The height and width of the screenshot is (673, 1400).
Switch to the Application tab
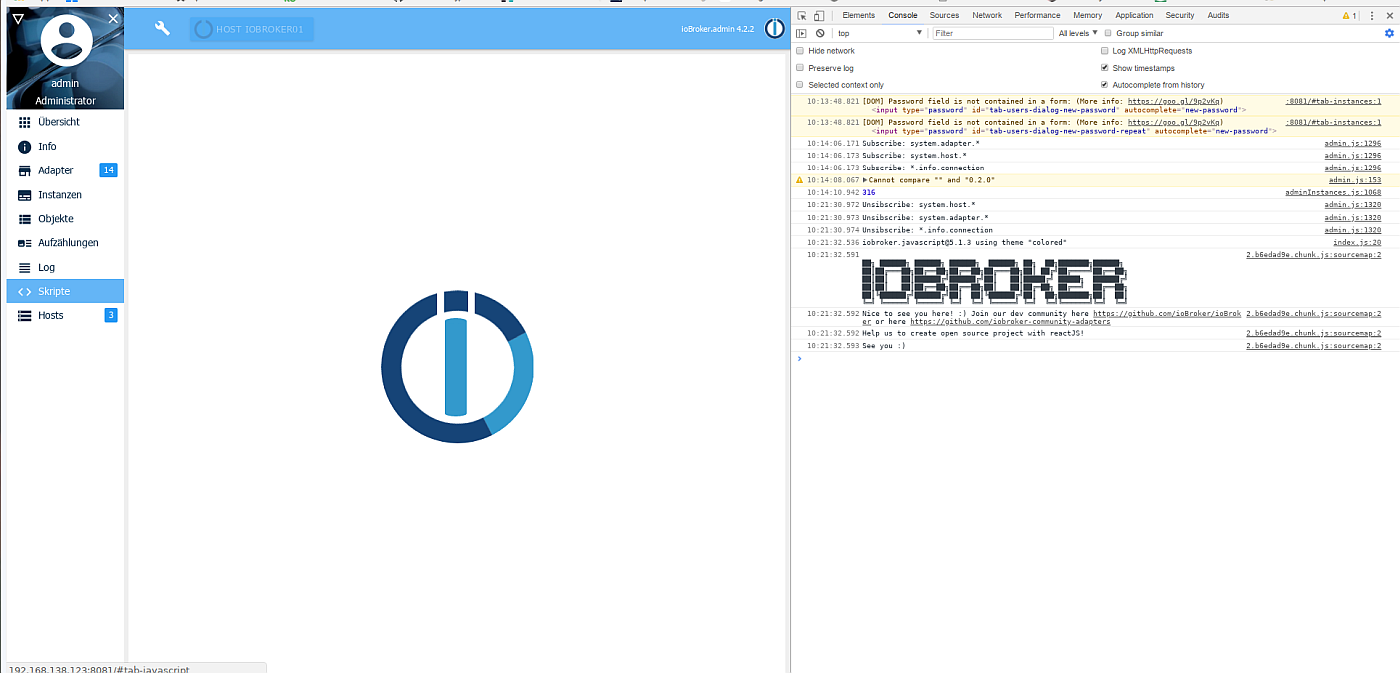pyautogui.click(x=1134, y=15)
